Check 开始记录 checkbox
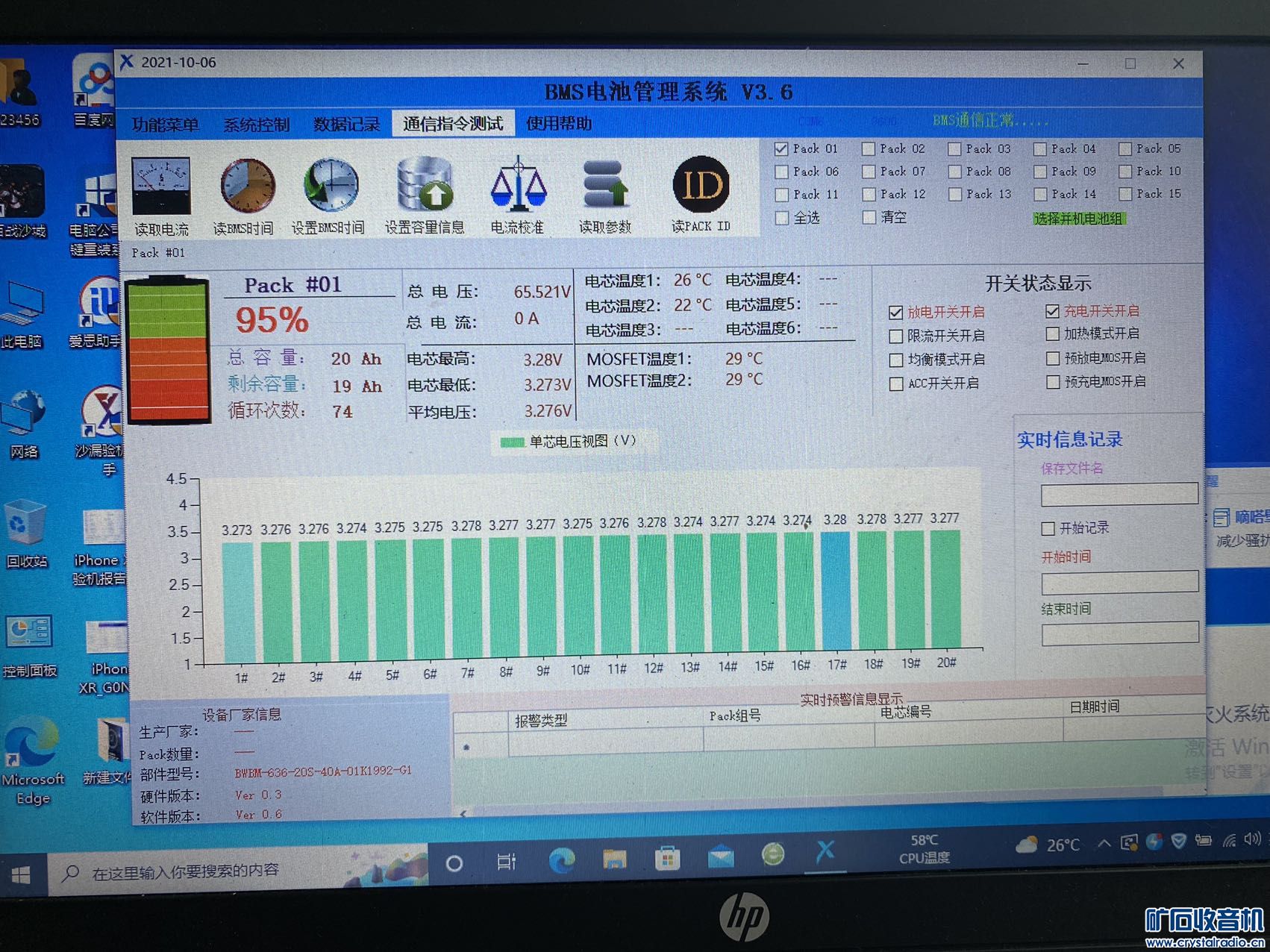The height and width of the screenshot is (952, 1270). (x=1048, y=529)
